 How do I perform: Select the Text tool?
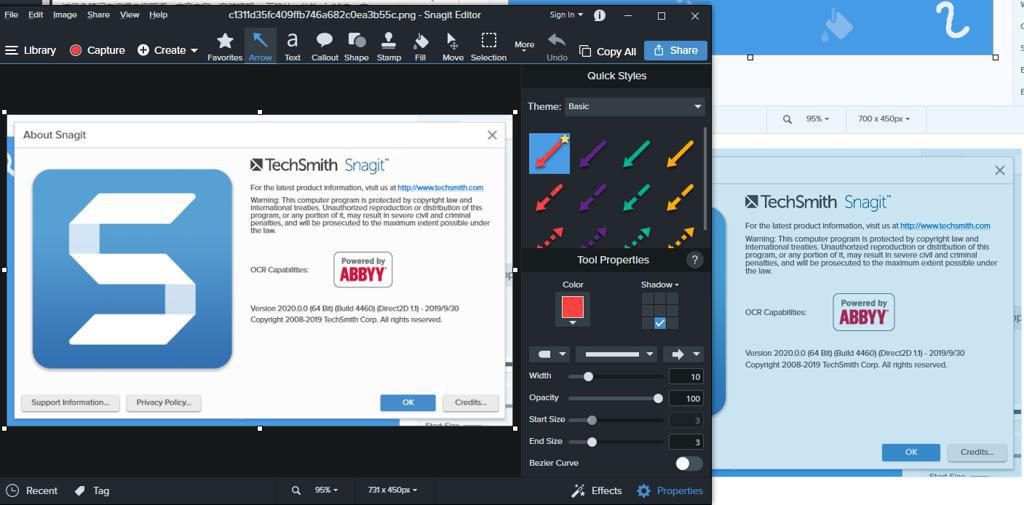click(x=292, y=47)
